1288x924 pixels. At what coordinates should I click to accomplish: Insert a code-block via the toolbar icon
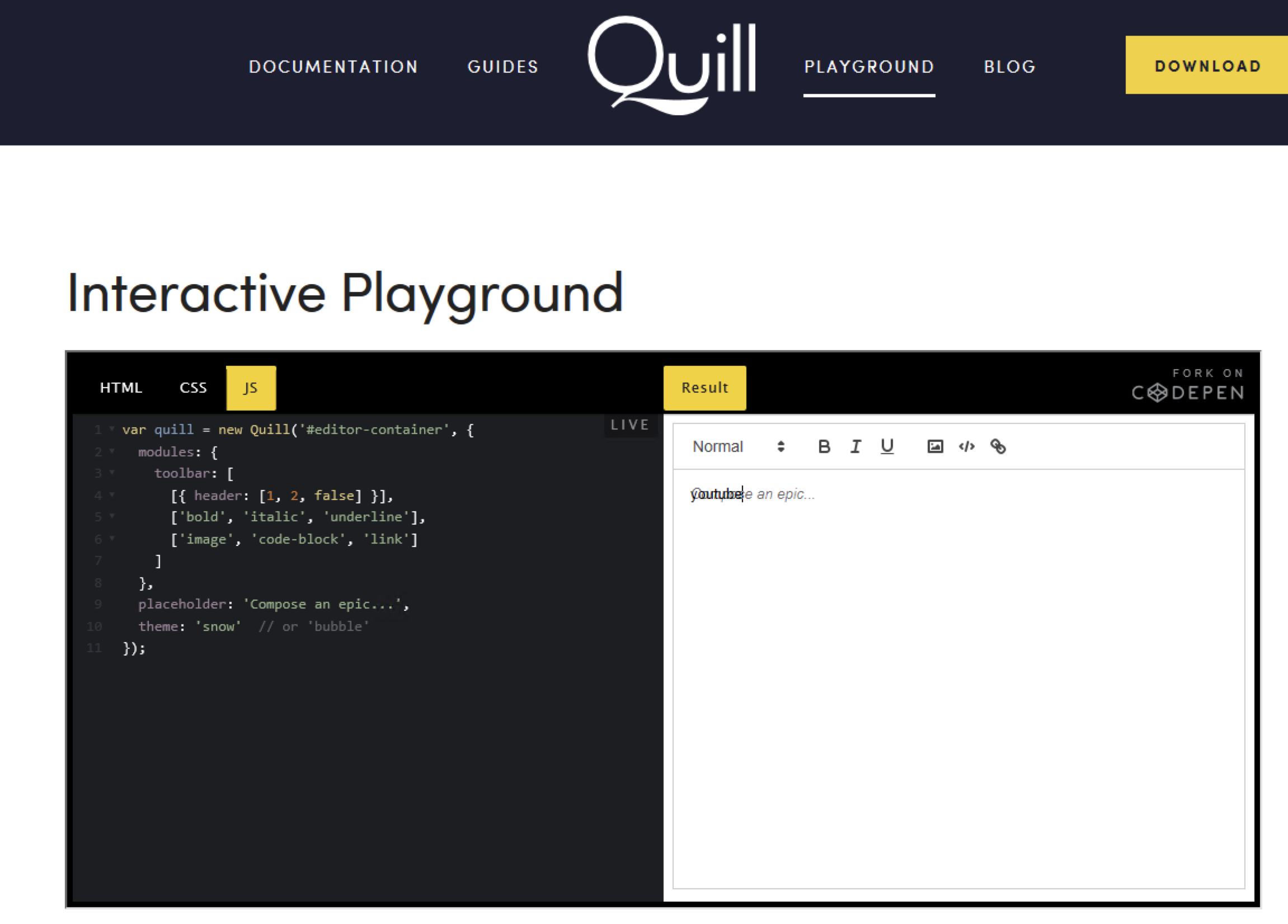tap(967, 447)
